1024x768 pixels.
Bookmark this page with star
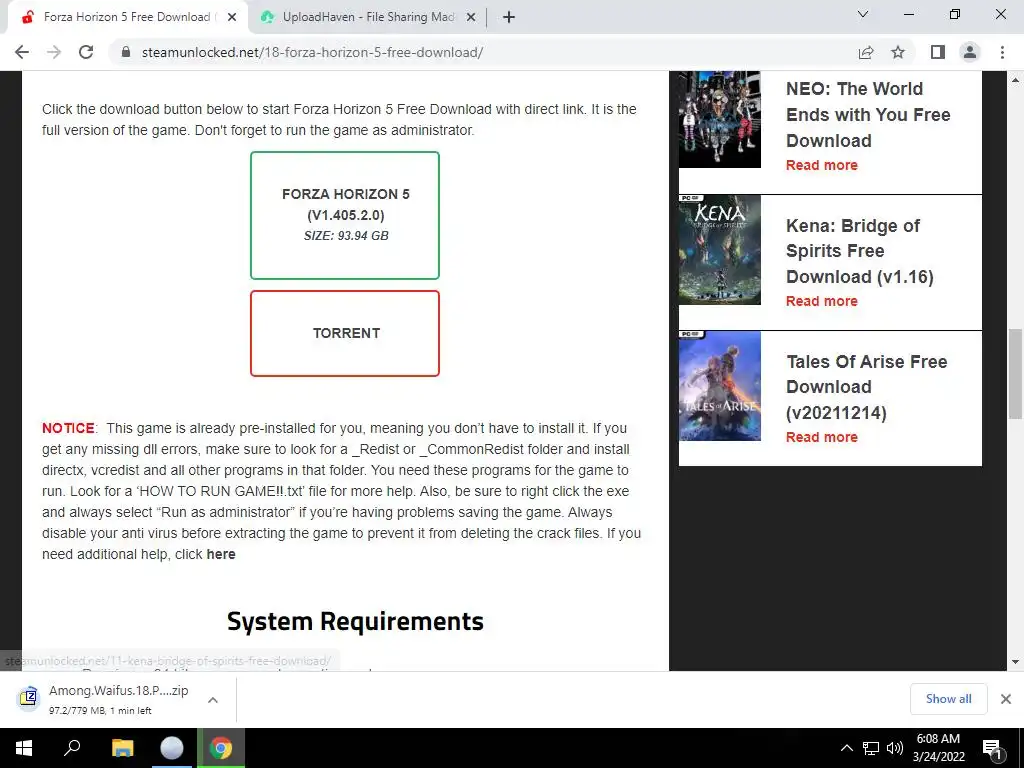898,52
